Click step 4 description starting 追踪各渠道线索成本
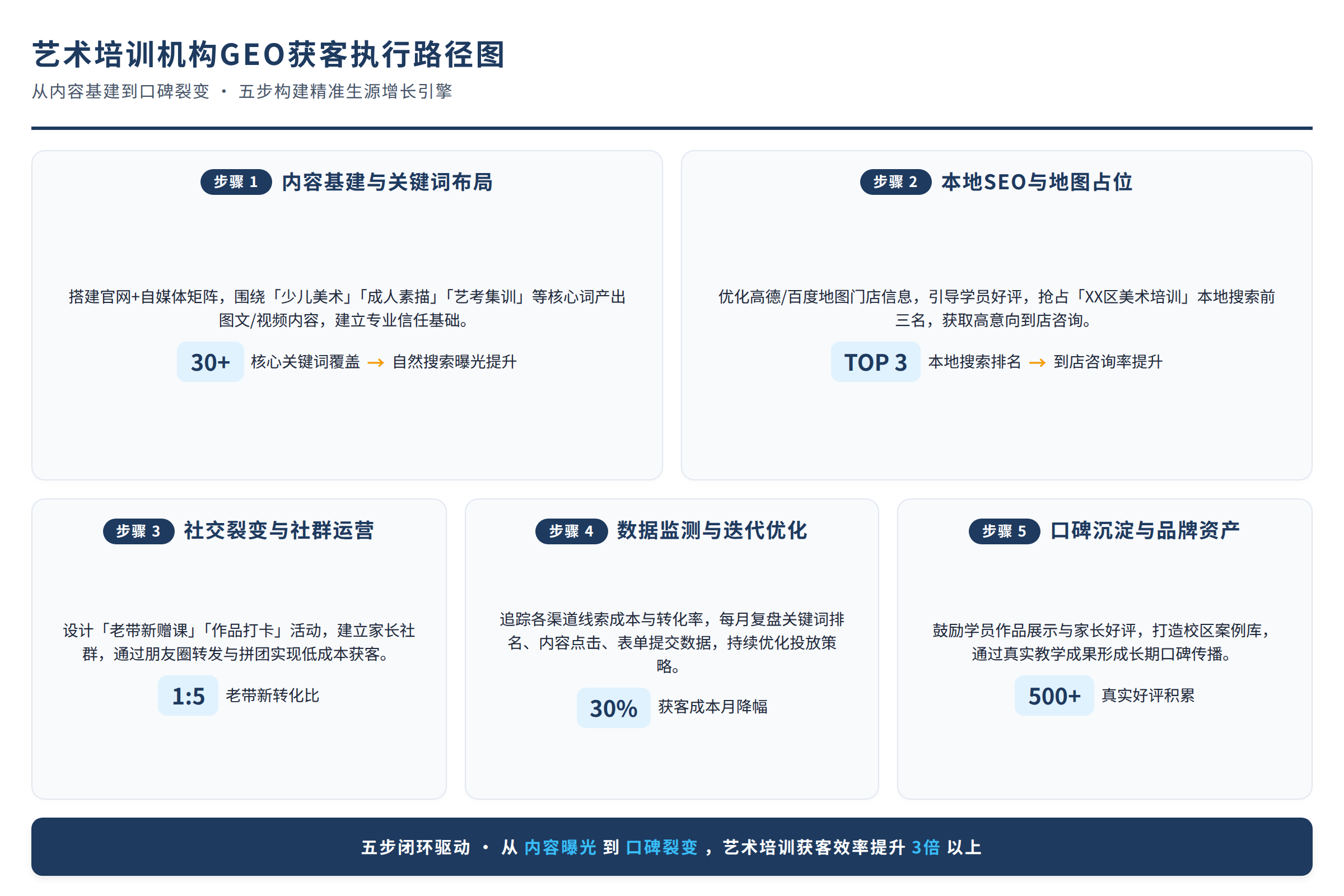1344x896 pixels. [x=671, y=643]
